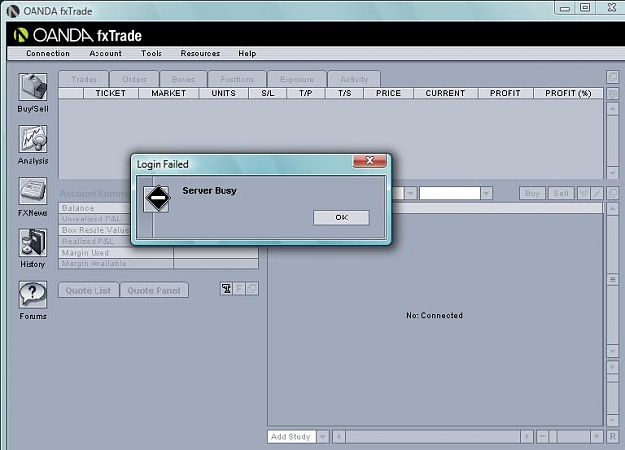Open the History sidebar icon
This screenshot has height=450, width=625.
[x=33, y=242]
